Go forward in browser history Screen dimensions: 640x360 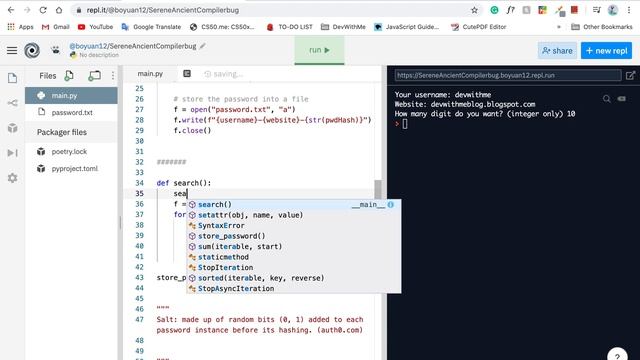pos(27,10)
